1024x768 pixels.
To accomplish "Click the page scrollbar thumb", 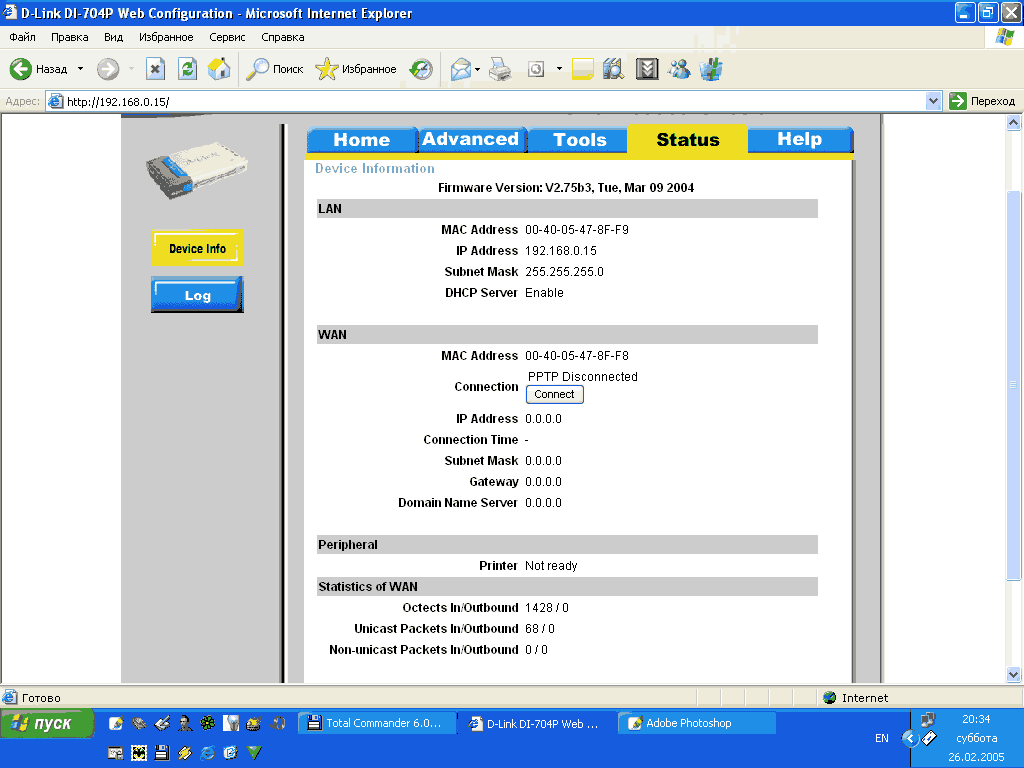I will [x=1014, y=385].
